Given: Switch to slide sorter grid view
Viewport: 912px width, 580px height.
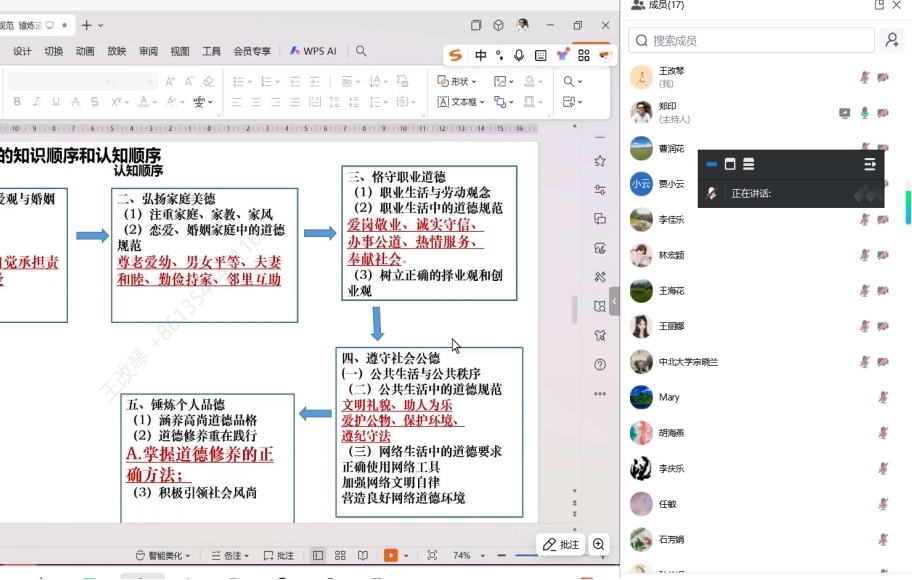Looking at the screenshot, I should pos(340,555).
